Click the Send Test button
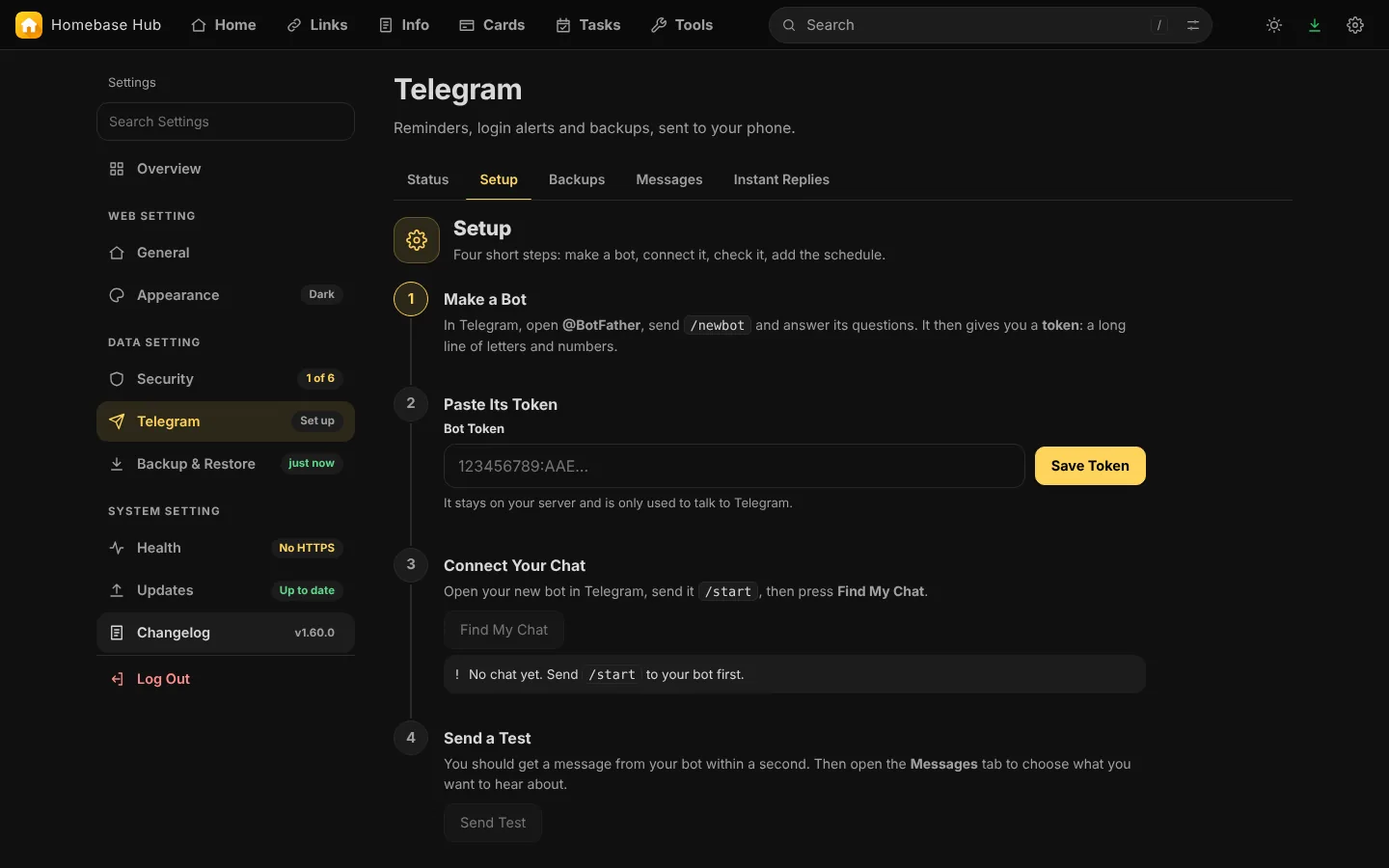The image size is (1389, 868). coord(493,823)
